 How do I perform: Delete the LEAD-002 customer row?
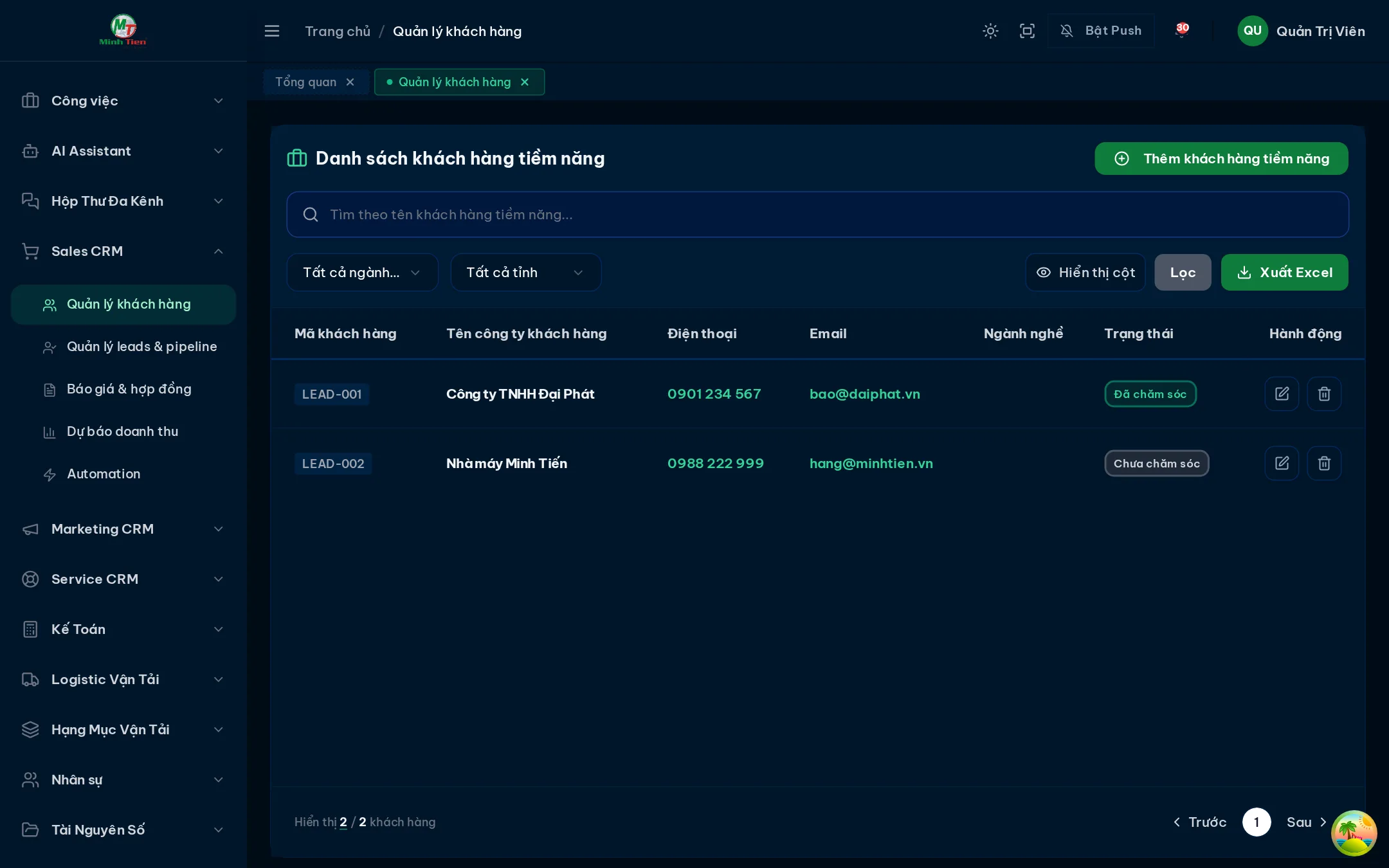tap(1324, 463)
